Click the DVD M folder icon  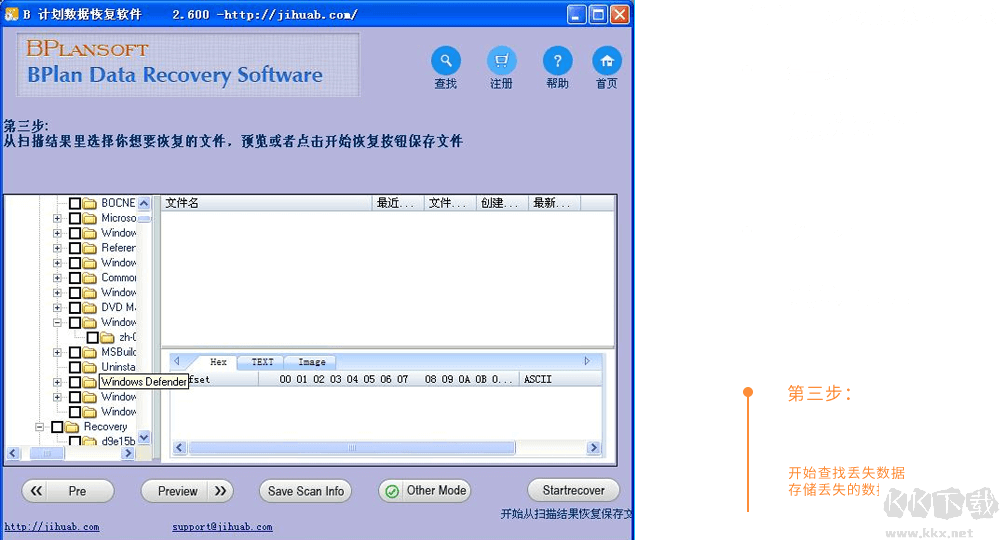[x=90, y=307]
